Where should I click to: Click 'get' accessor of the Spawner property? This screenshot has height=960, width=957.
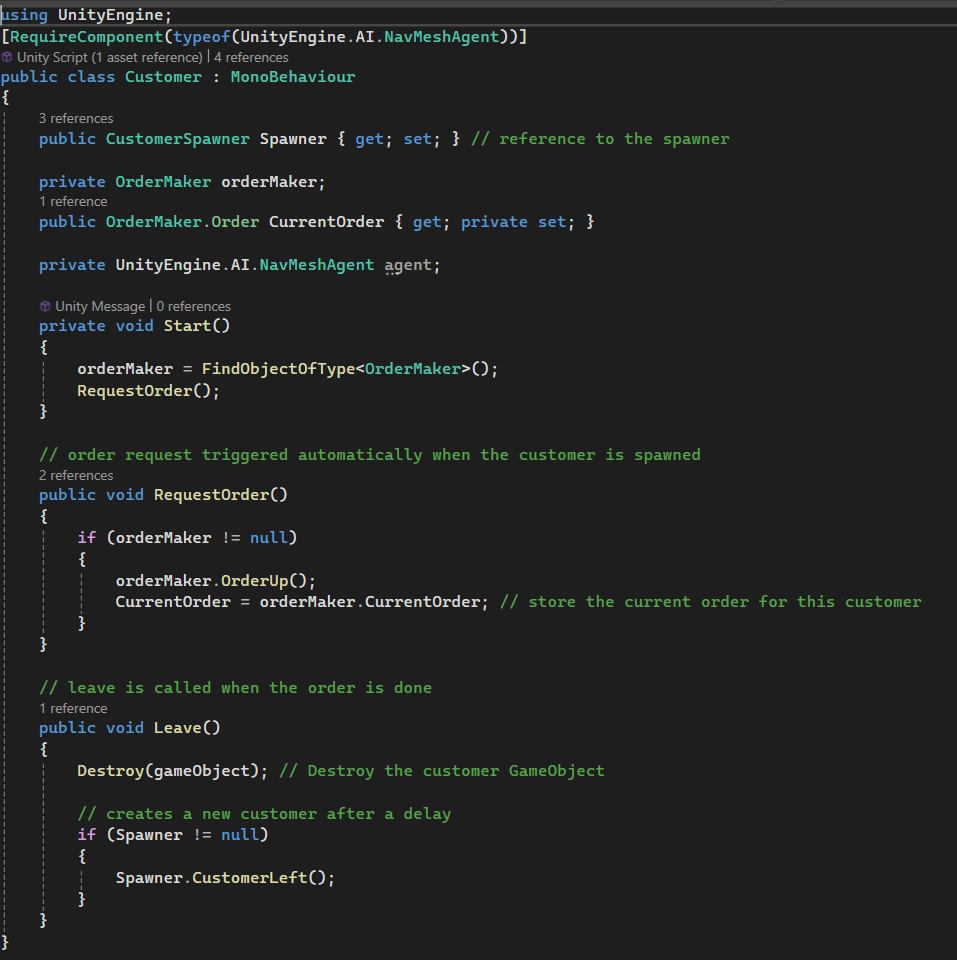tap(369, 139)
